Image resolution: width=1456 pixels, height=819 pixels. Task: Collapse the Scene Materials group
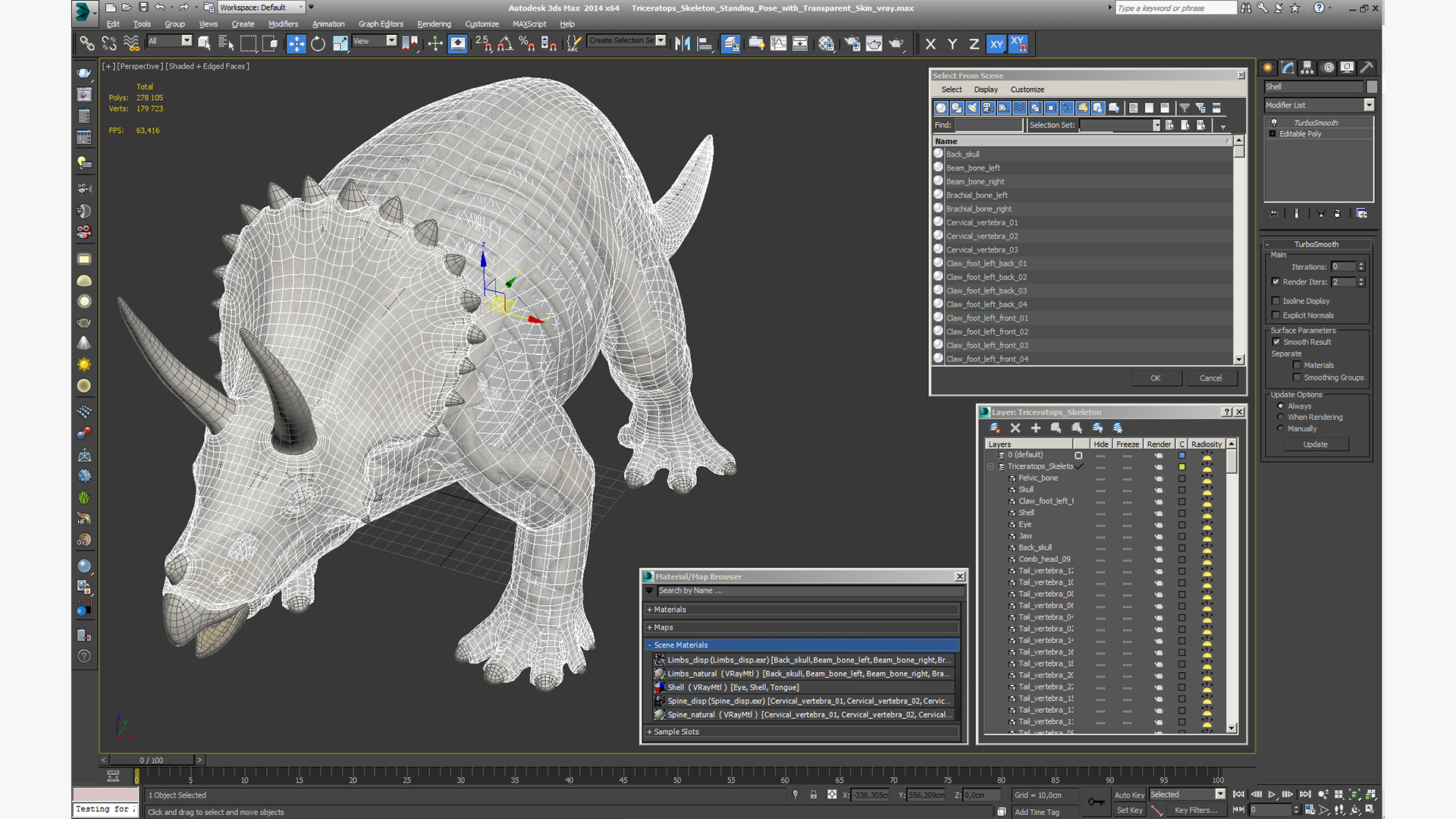(802, 645)
